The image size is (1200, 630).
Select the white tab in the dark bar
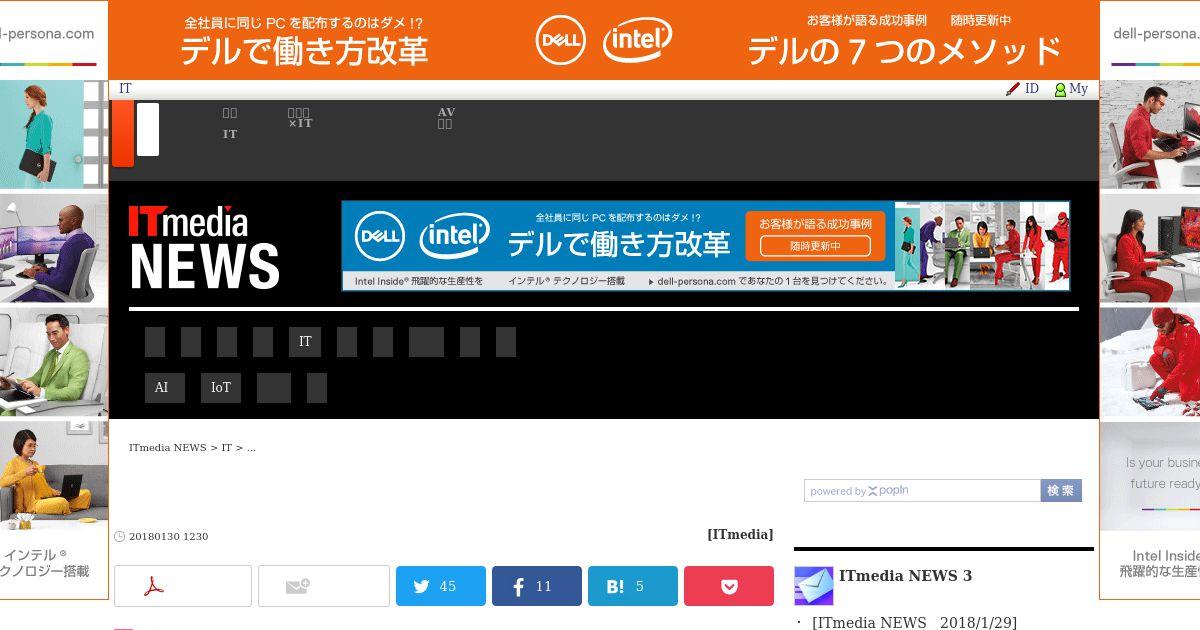[x=148, y=129]
